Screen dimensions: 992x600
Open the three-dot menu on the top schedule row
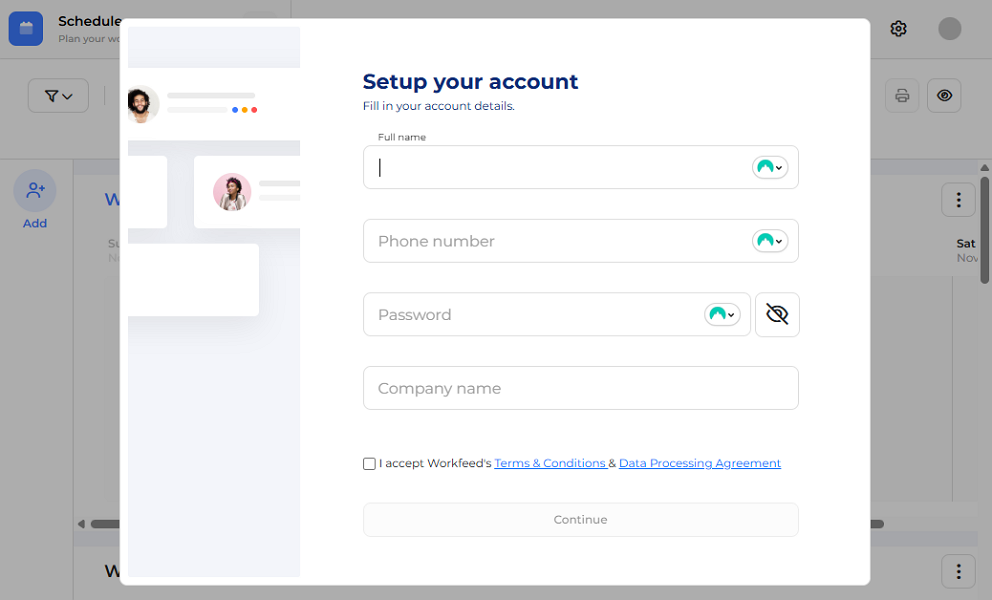958,199
